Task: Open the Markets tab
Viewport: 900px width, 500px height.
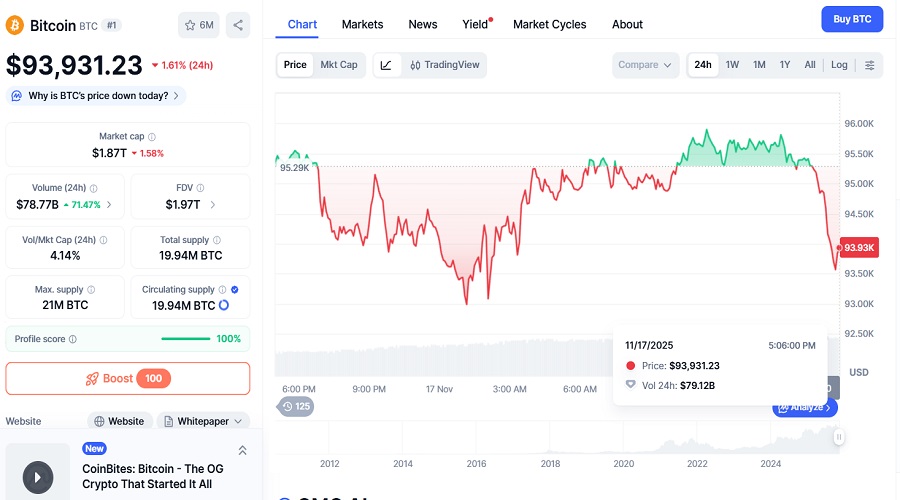Action: click(362, 24)
